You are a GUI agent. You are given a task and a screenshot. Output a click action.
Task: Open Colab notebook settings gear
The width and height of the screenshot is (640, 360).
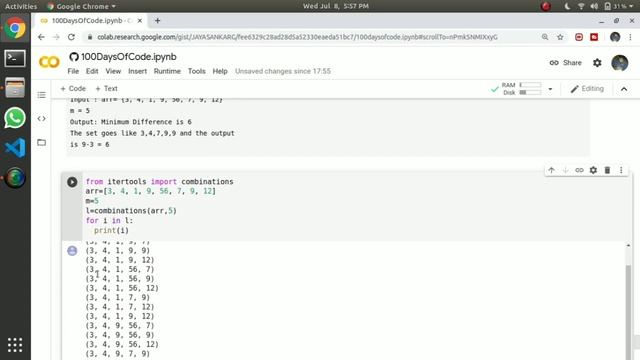click(x=597, y=63)
